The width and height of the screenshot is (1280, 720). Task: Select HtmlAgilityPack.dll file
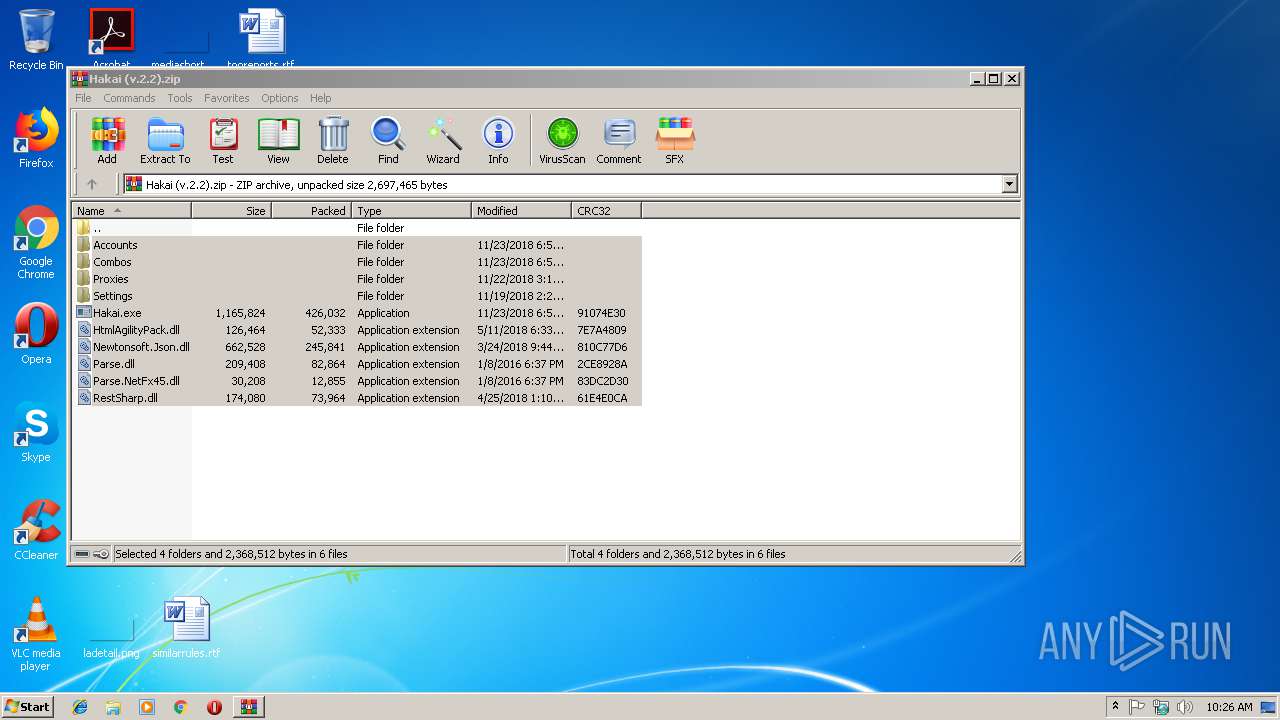(356, 330)
